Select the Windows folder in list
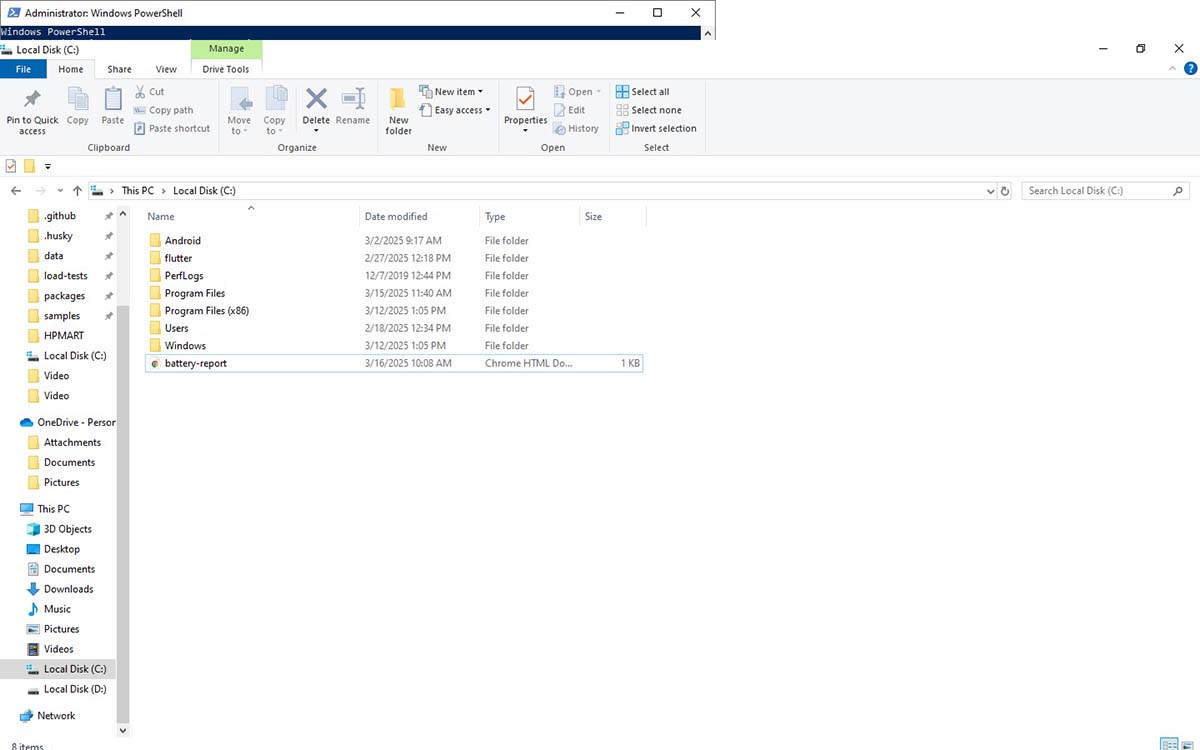Image resolution: width=1200 pixels, height=750 pixels. tap(394, 345)
